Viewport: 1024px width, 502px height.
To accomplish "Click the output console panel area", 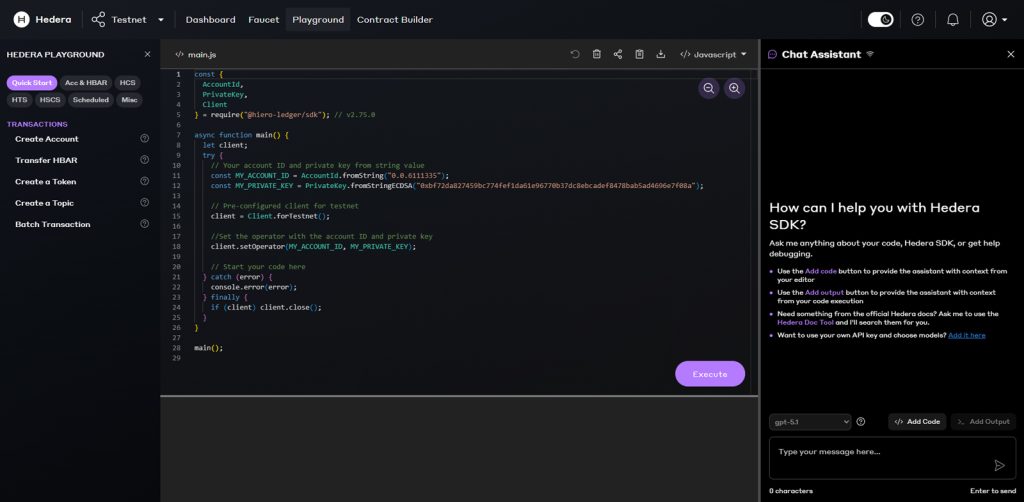I will 459,449.
